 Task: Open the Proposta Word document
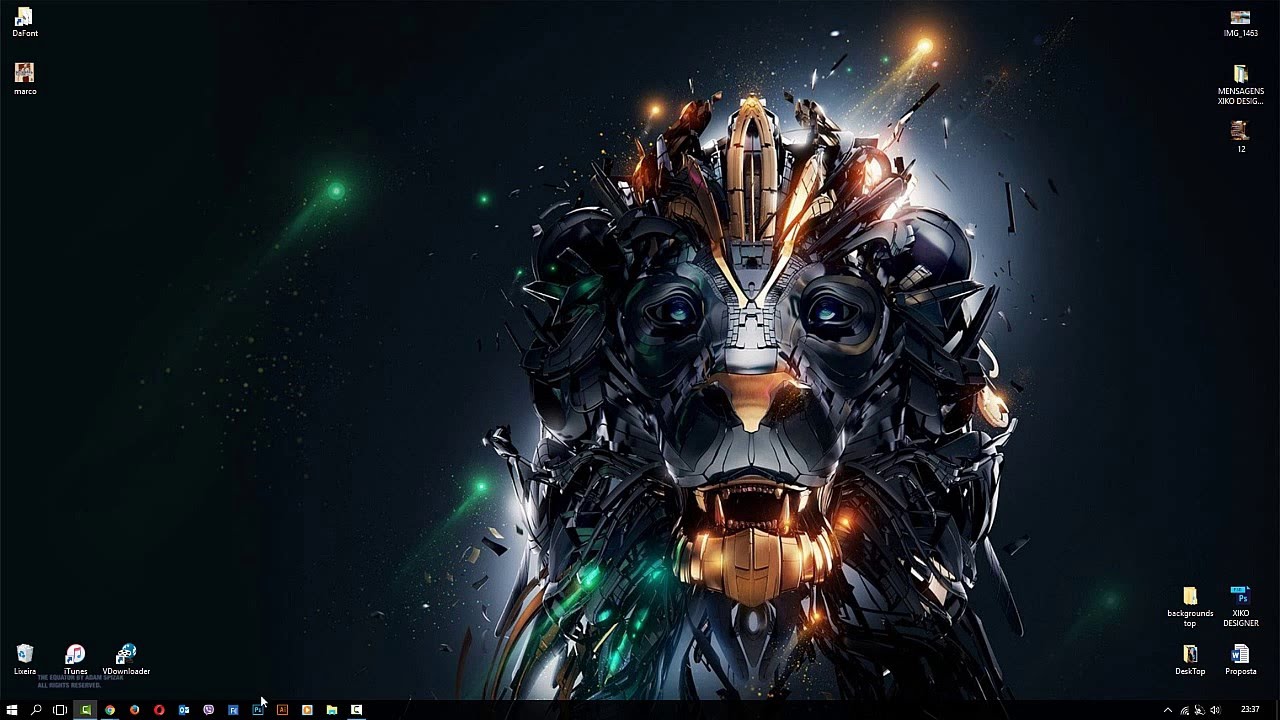(1240, 660)
